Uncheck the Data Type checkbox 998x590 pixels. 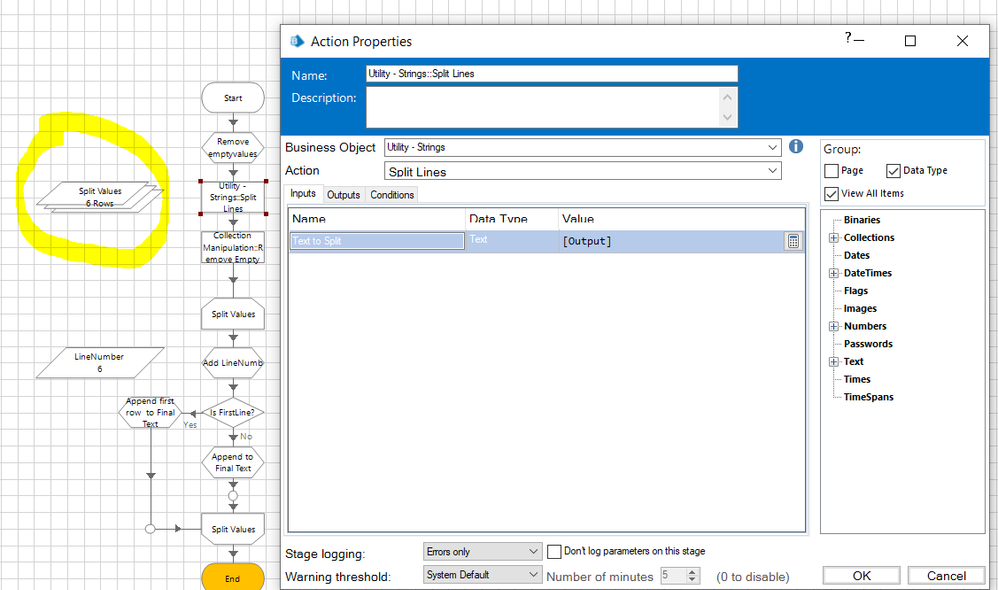pos(893,171)
